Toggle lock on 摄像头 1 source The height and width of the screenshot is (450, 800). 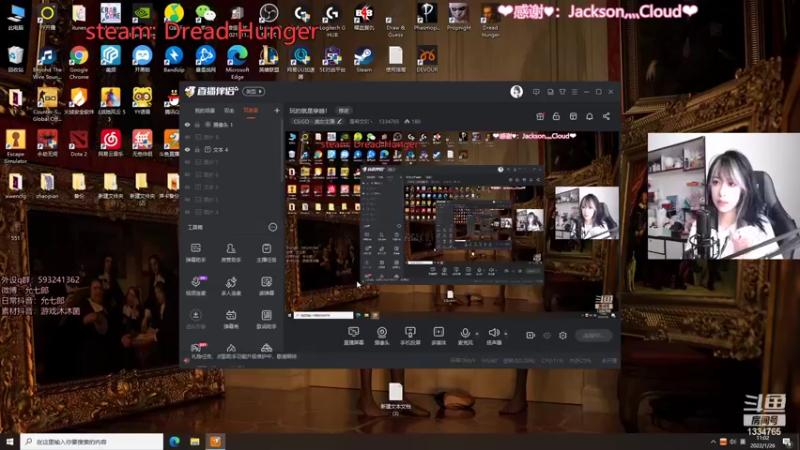(197, 124)
